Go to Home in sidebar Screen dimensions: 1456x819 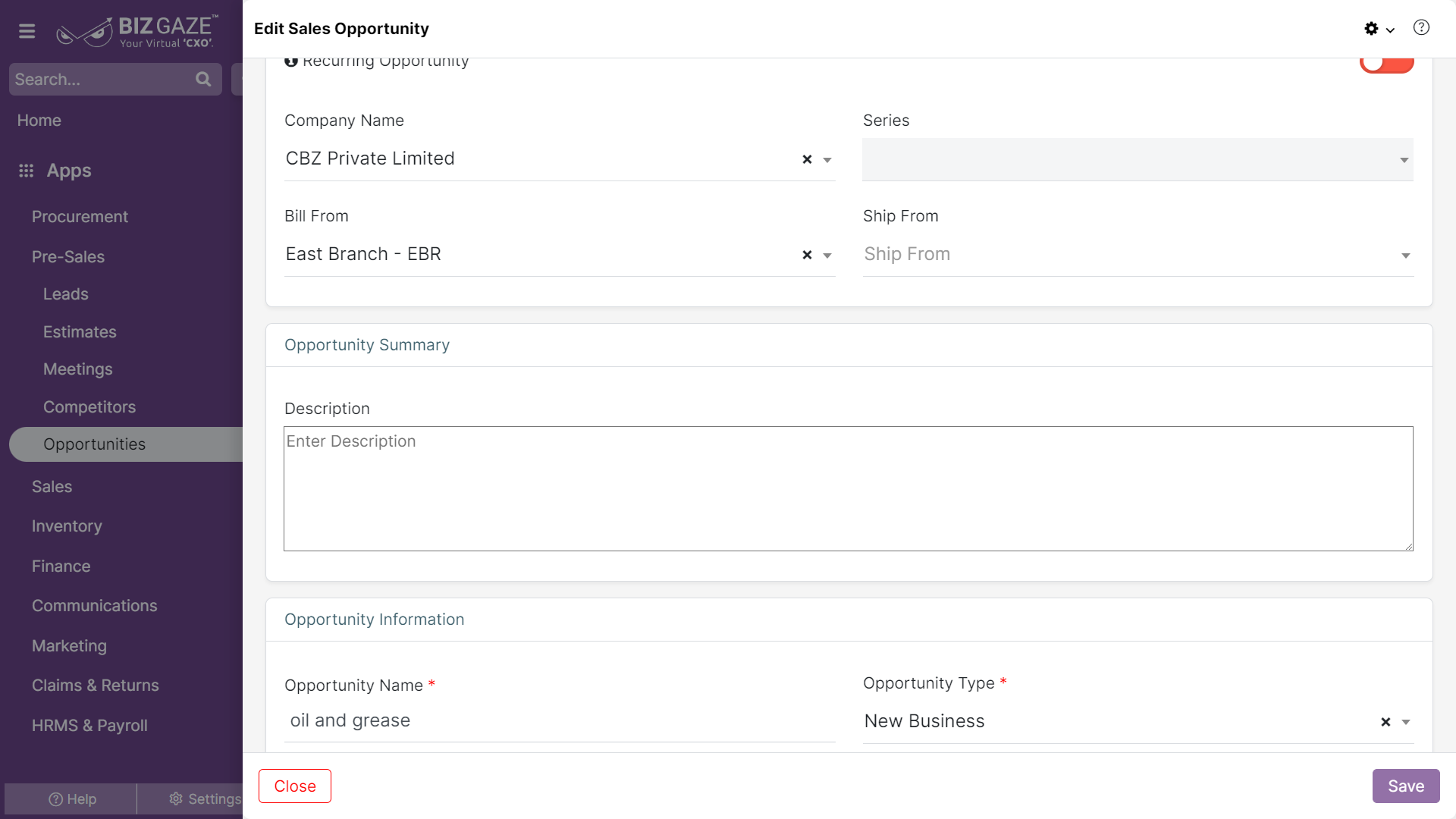point(39,121)
